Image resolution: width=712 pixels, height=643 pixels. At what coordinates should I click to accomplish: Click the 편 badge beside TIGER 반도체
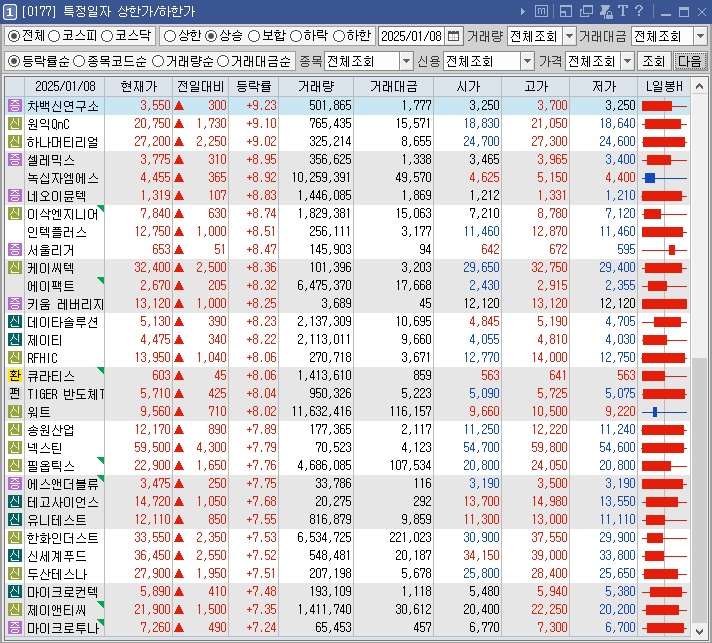pos(15,394)
